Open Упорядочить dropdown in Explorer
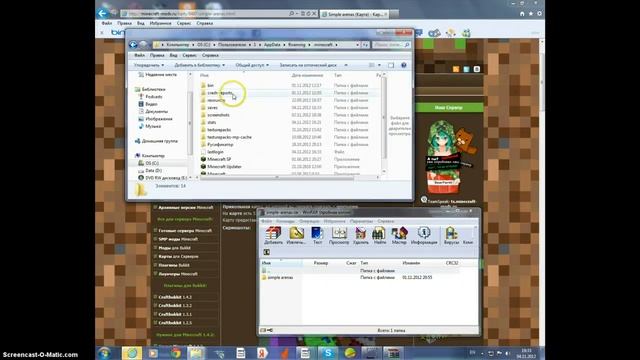The height and width of the screenshot is (360, 640). (149, 65)
